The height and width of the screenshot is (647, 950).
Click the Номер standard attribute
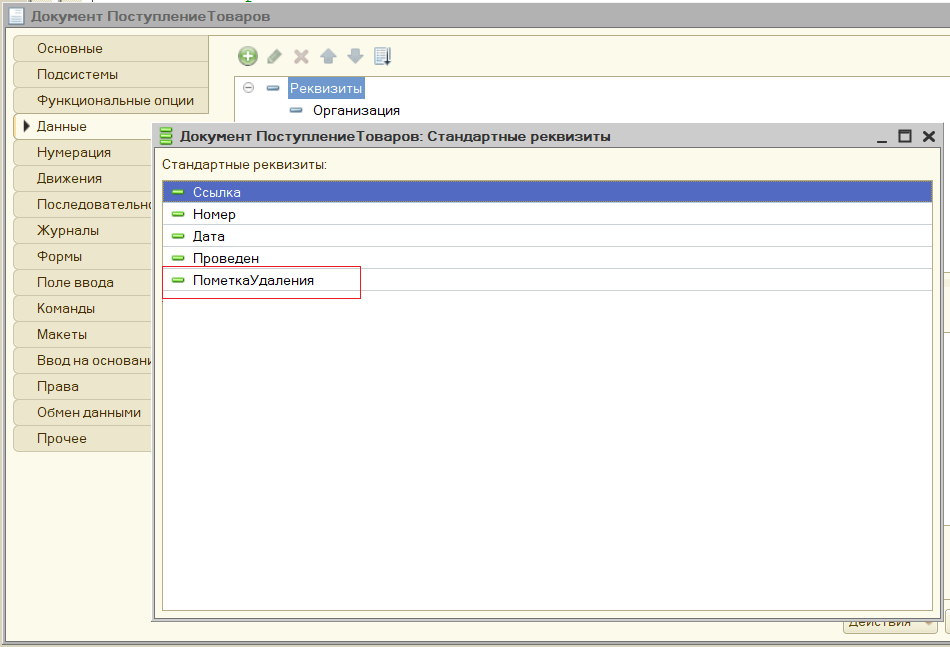click(214, 215)
